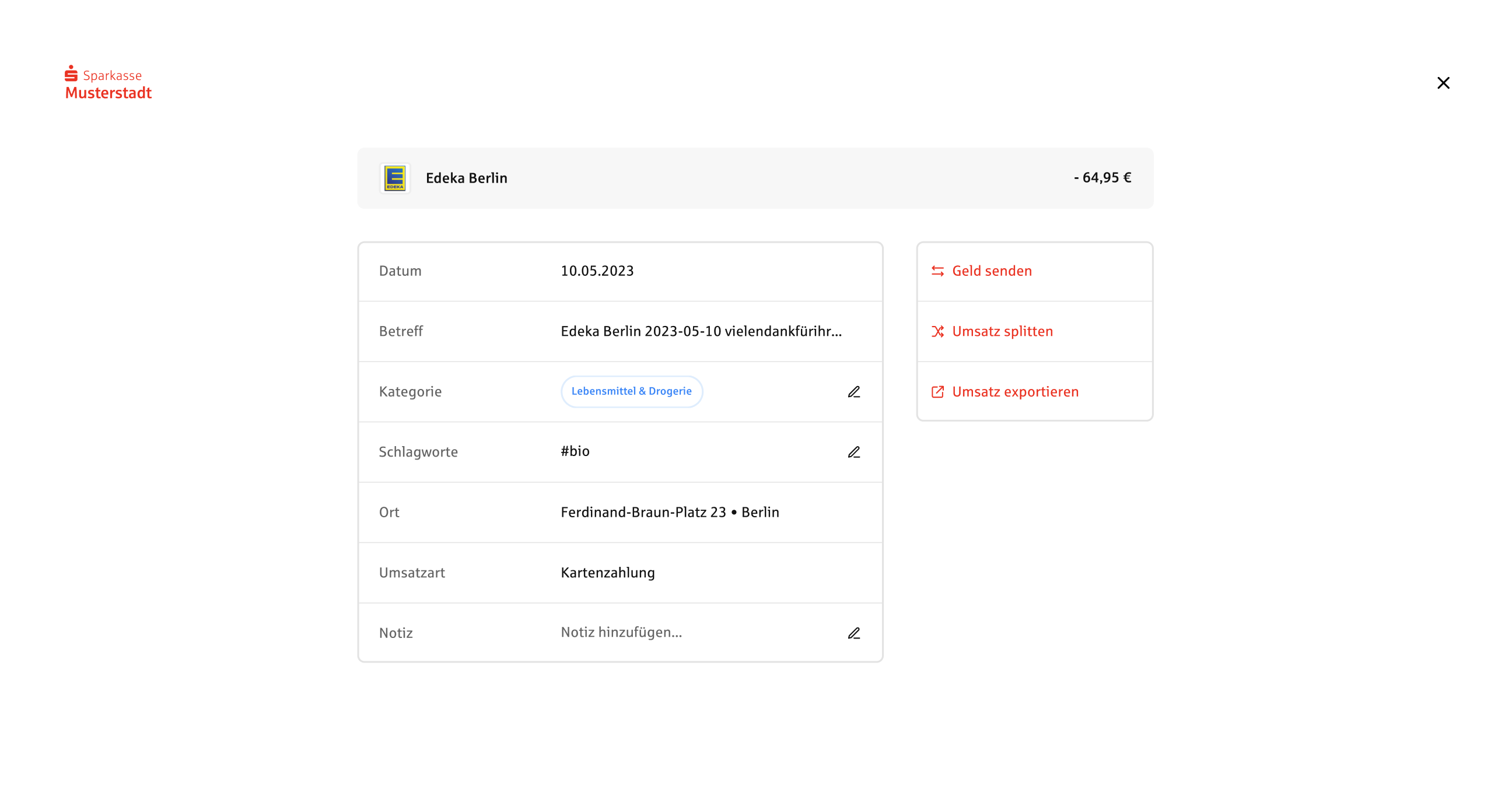
Task: Click the Umsatz exportieren export icon
Action: tap(937, 392)
